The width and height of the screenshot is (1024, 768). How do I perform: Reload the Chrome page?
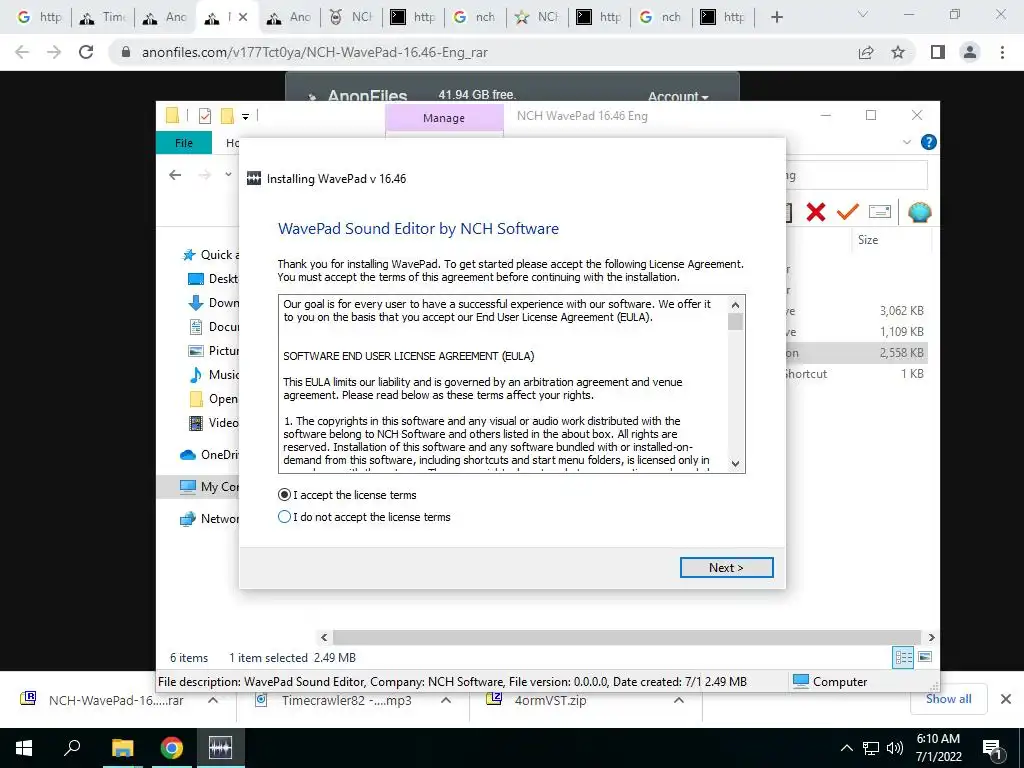pos(86,52)
